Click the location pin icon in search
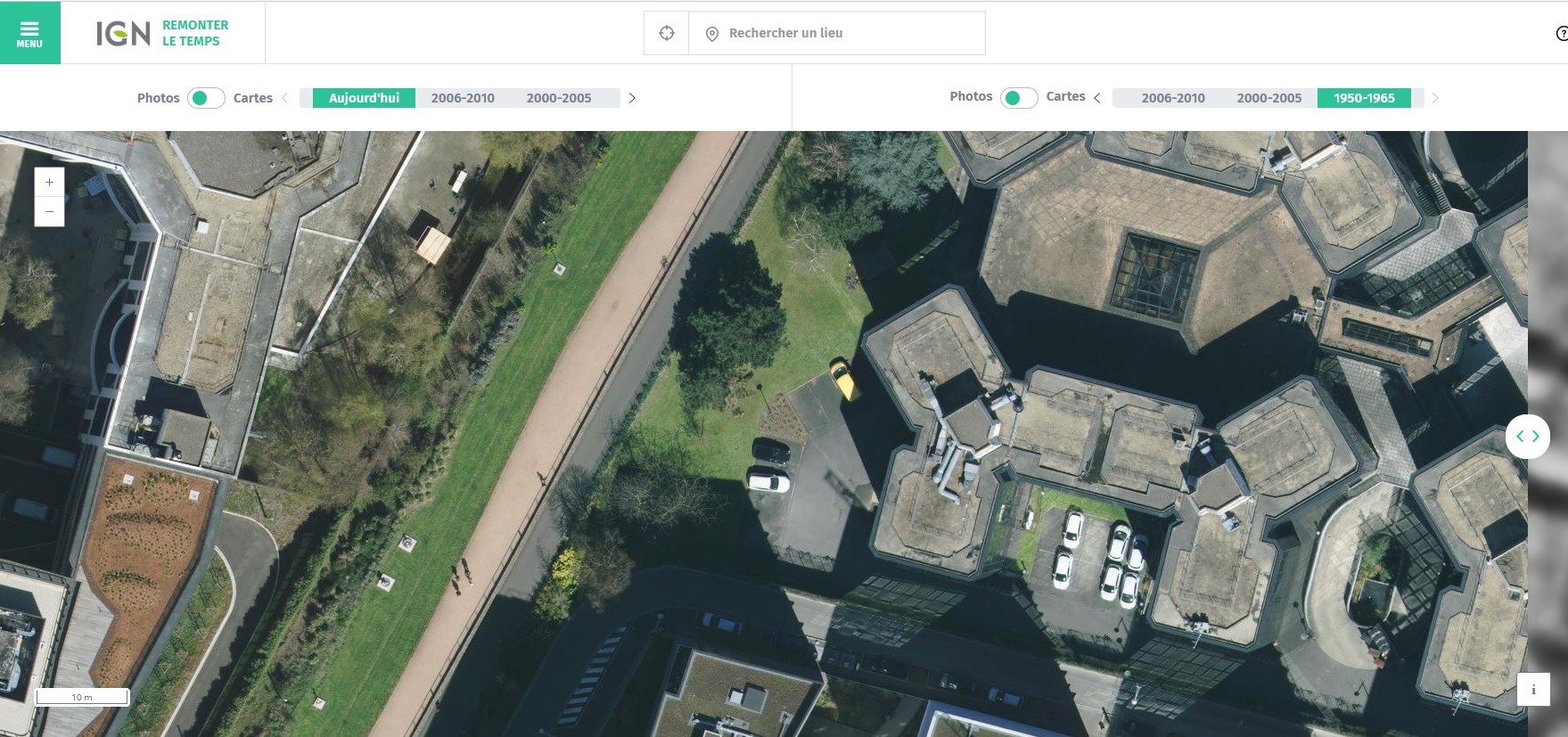 click(x=712, y=34)
